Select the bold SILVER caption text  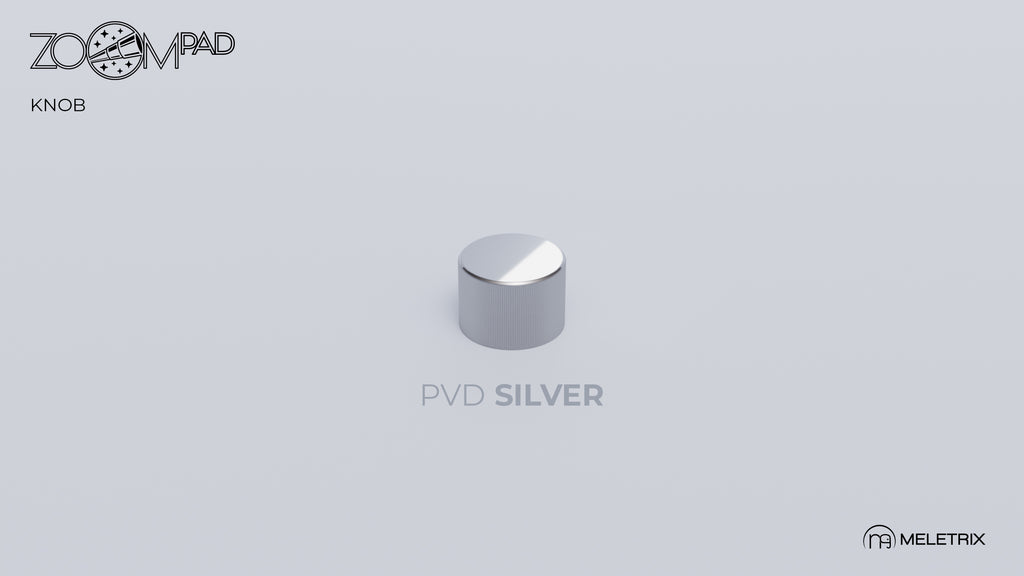(x=549, y=396)
